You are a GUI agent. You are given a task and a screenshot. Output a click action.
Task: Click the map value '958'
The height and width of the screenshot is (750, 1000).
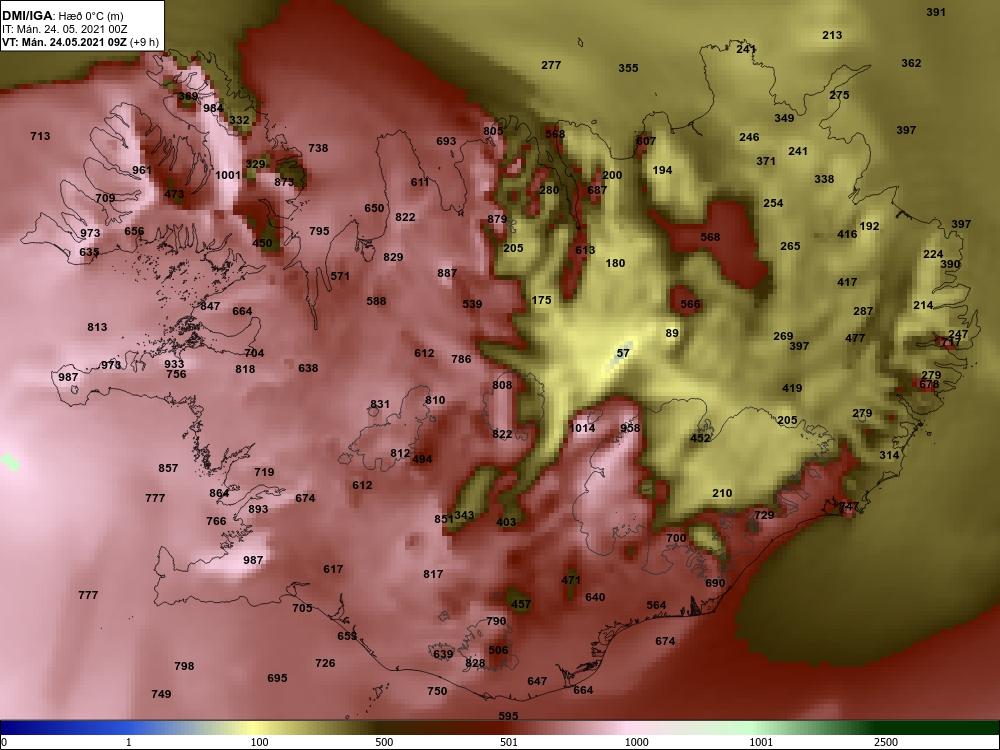tap(630, 427)
